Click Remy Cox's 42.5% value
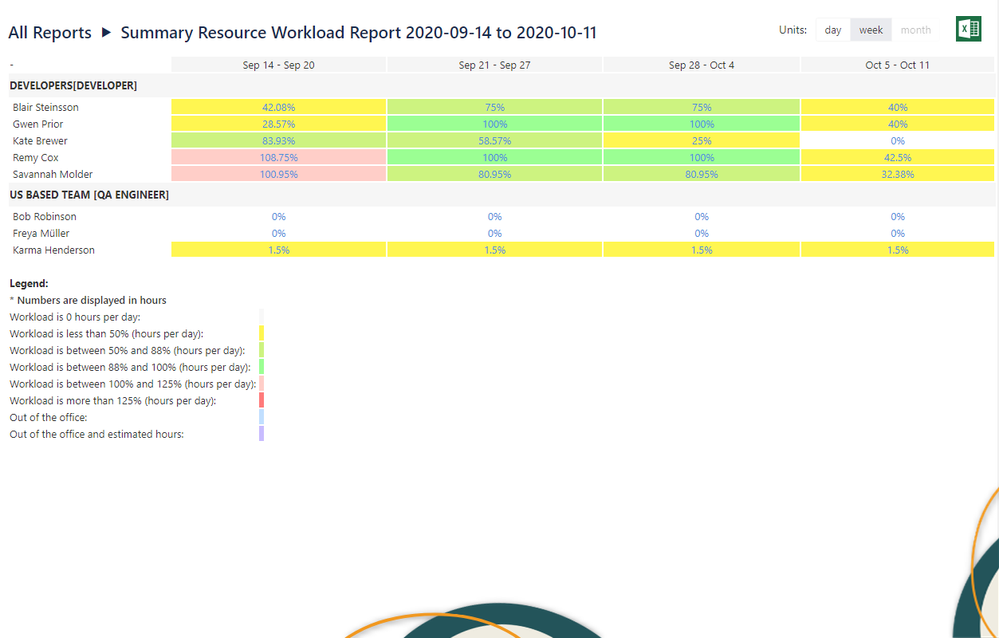 pos(898,157)
